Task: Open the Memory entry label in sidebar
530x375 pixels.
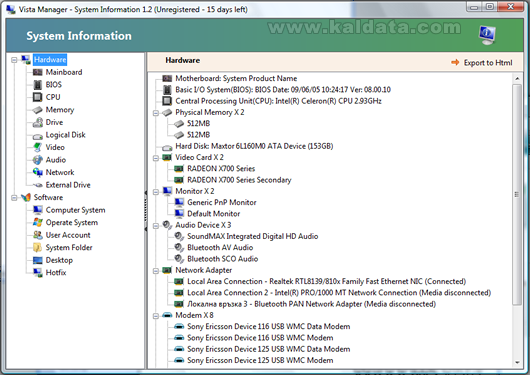Action: (x=60, y=110)
